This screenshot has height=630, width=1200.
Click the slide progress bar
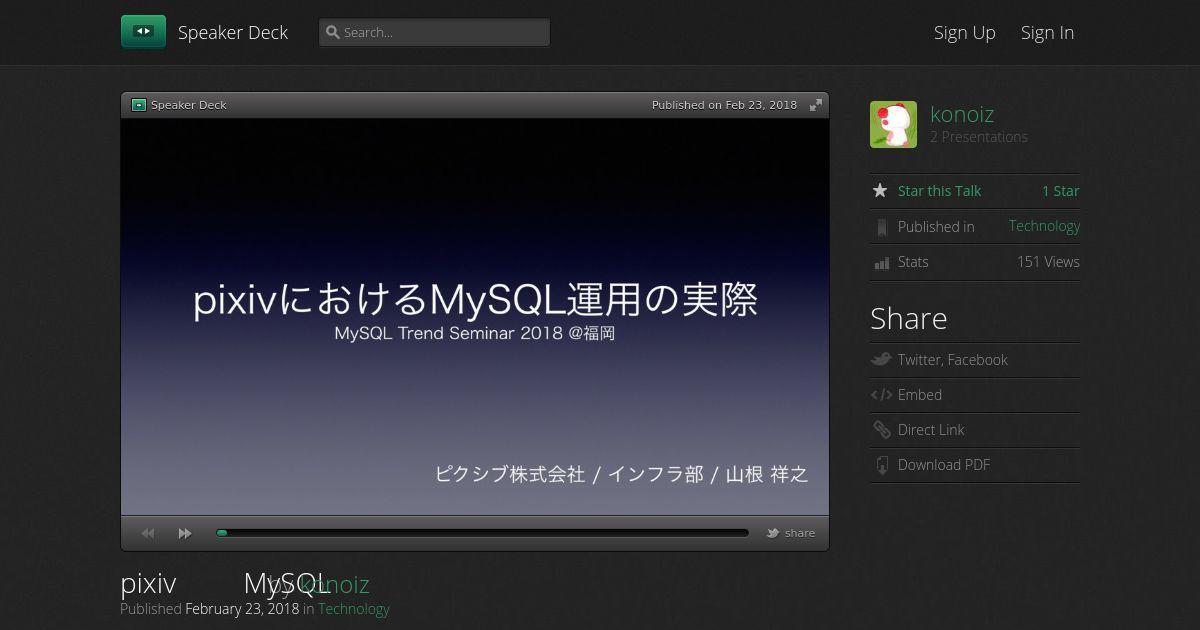click(482, 533)
